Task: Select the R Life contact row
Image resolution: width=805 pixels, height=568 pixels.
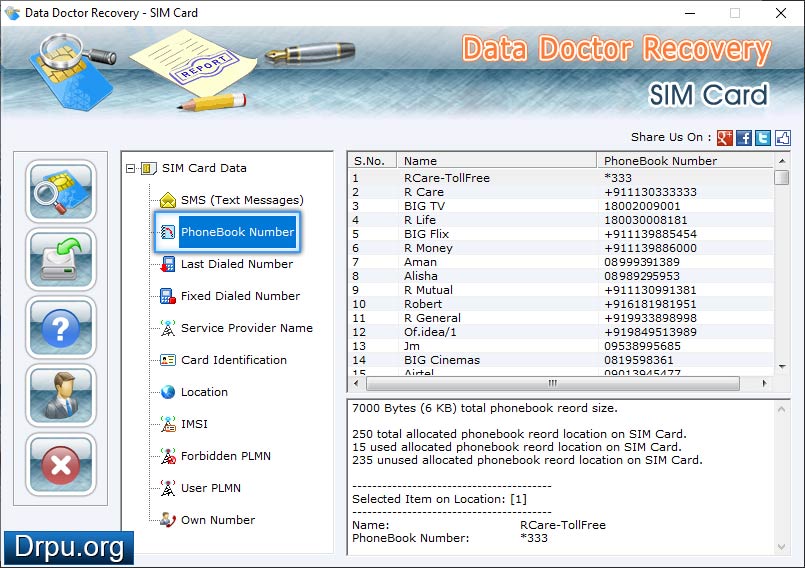Action: [561, 220]
